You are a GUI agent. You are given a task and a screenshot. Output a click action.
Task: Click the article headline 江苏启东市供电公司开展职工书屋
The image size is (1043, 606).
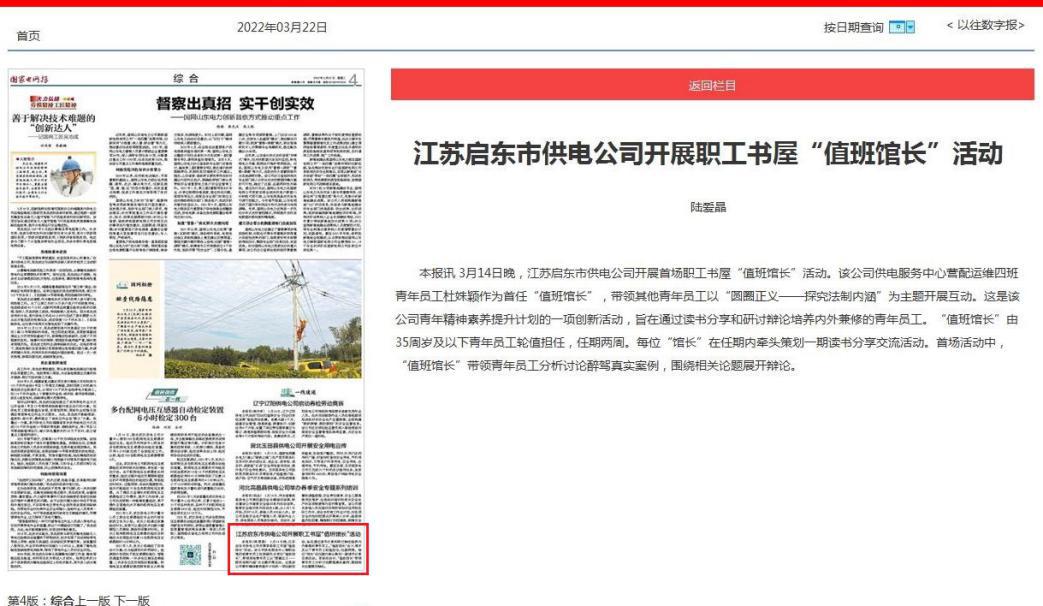[x=708, y=154]
